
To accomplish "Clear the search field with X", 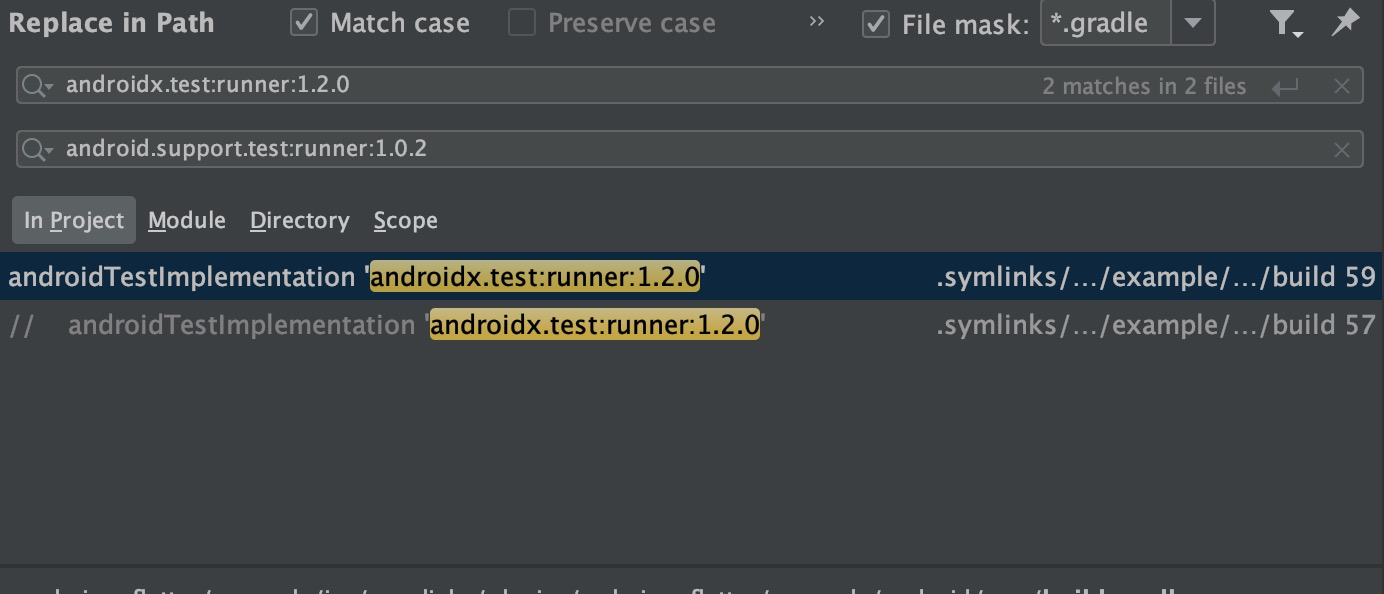I will (1342, 86).
